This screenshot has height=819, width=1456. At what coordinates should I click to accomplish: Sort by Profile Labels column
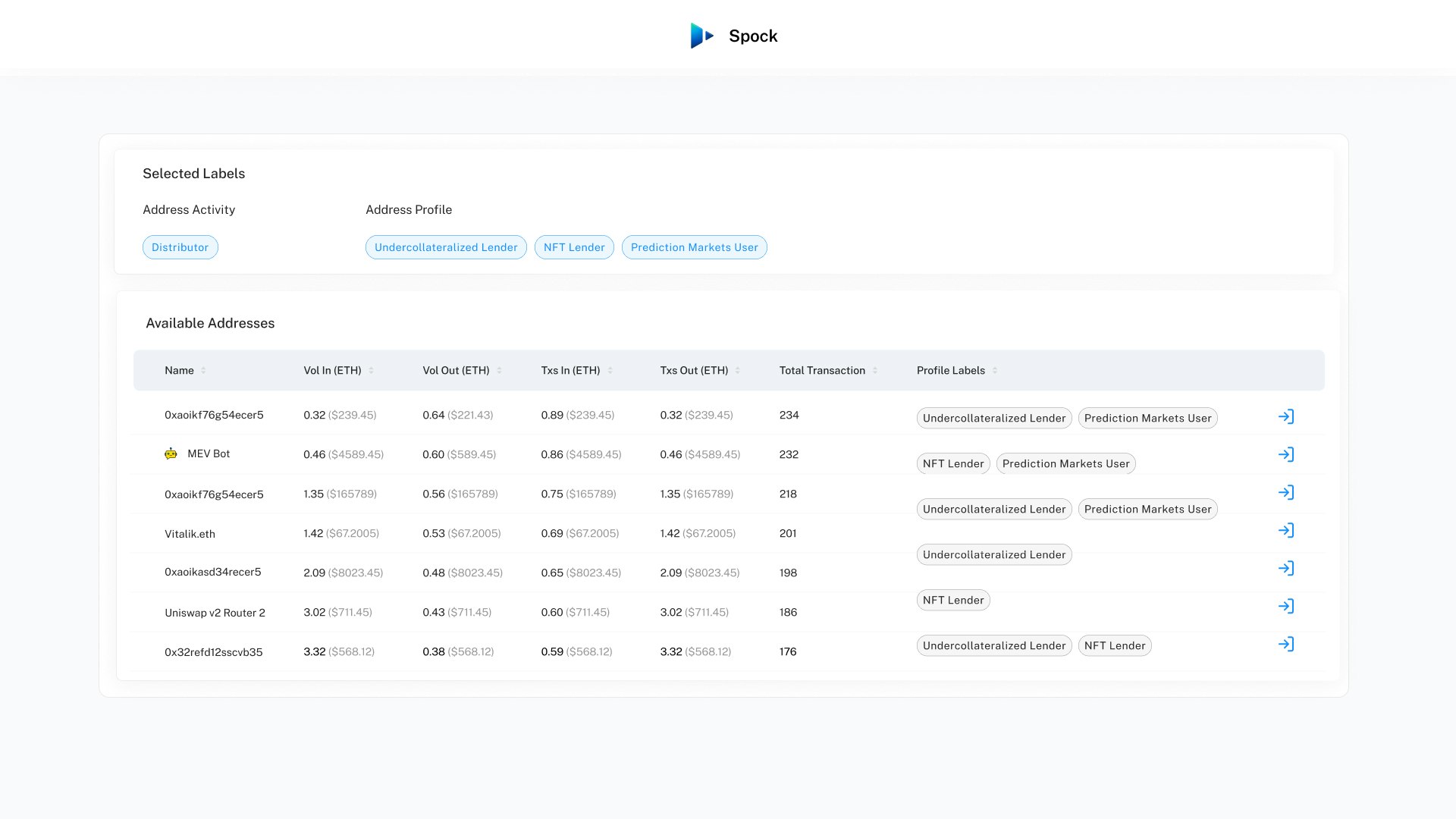(995, 370)
